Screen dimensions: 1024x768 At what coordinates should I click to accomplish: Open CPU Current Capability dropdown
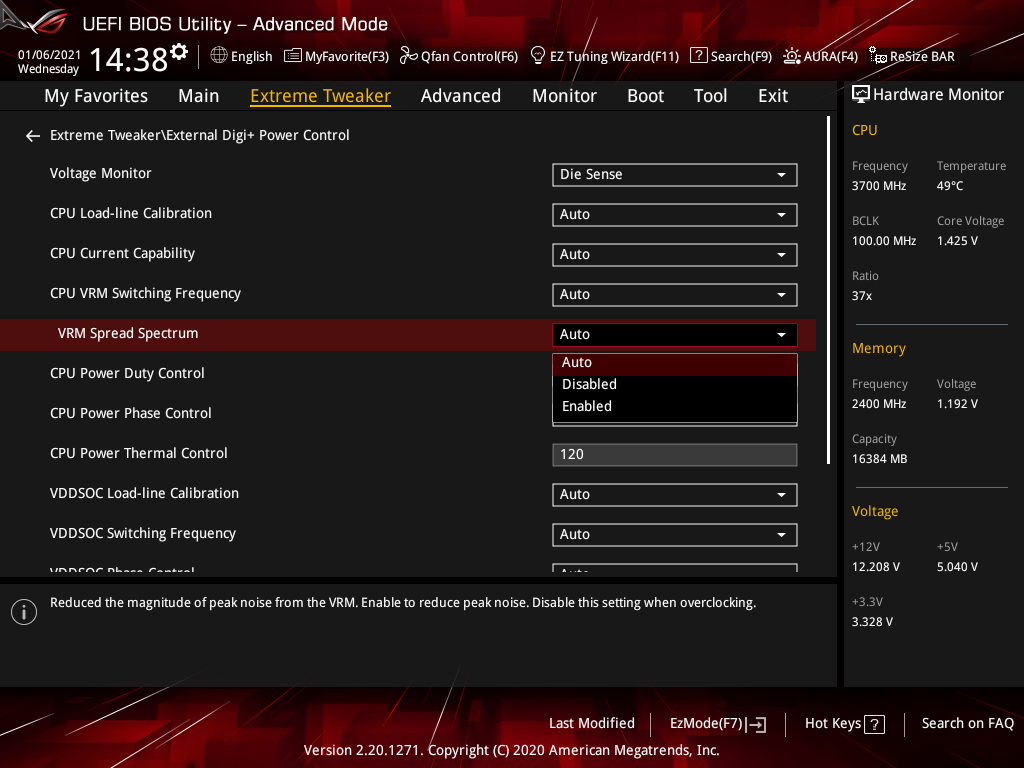tap(675, 255)
